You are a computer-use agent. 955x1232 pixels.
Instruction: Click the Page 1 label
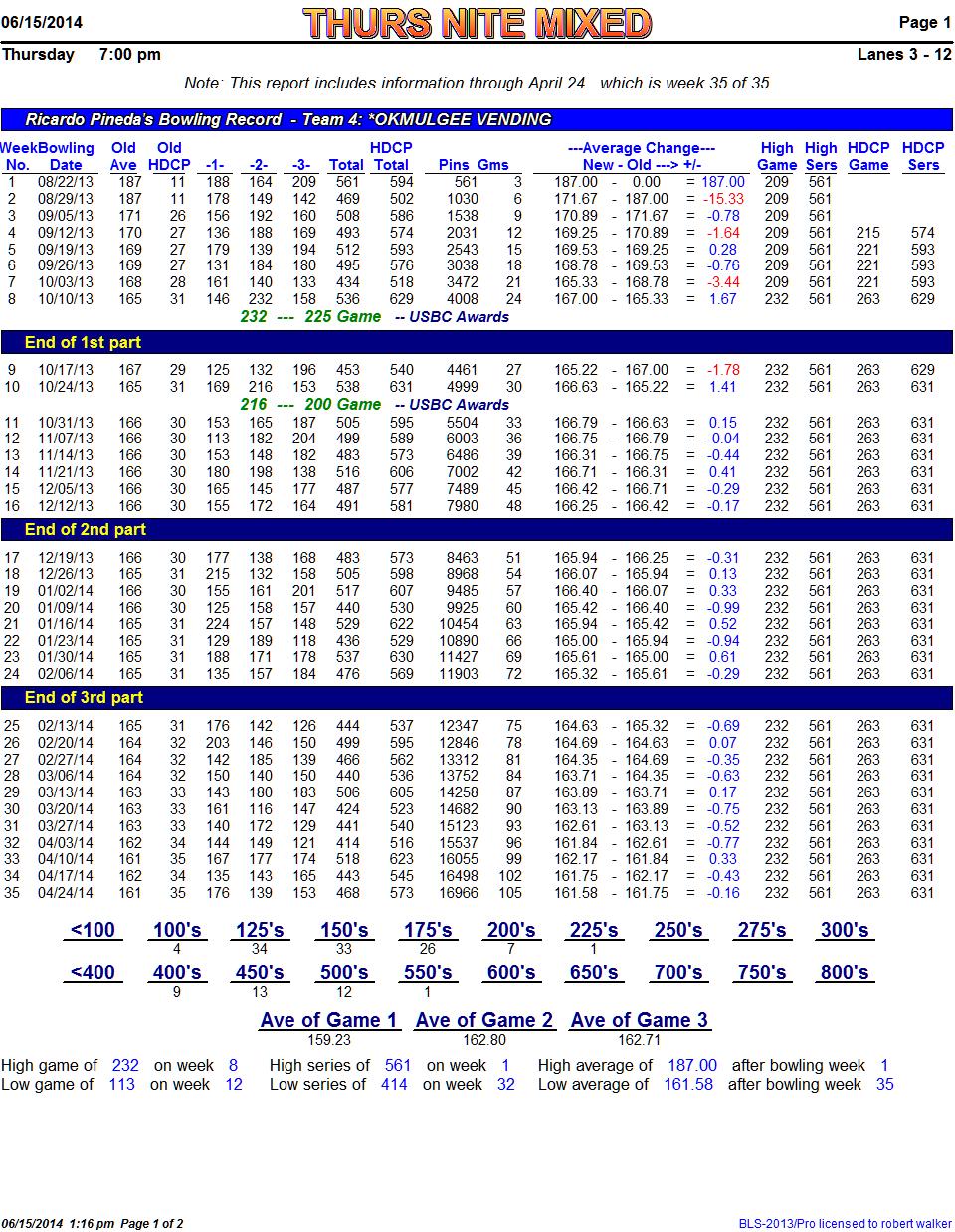[924, 22]
